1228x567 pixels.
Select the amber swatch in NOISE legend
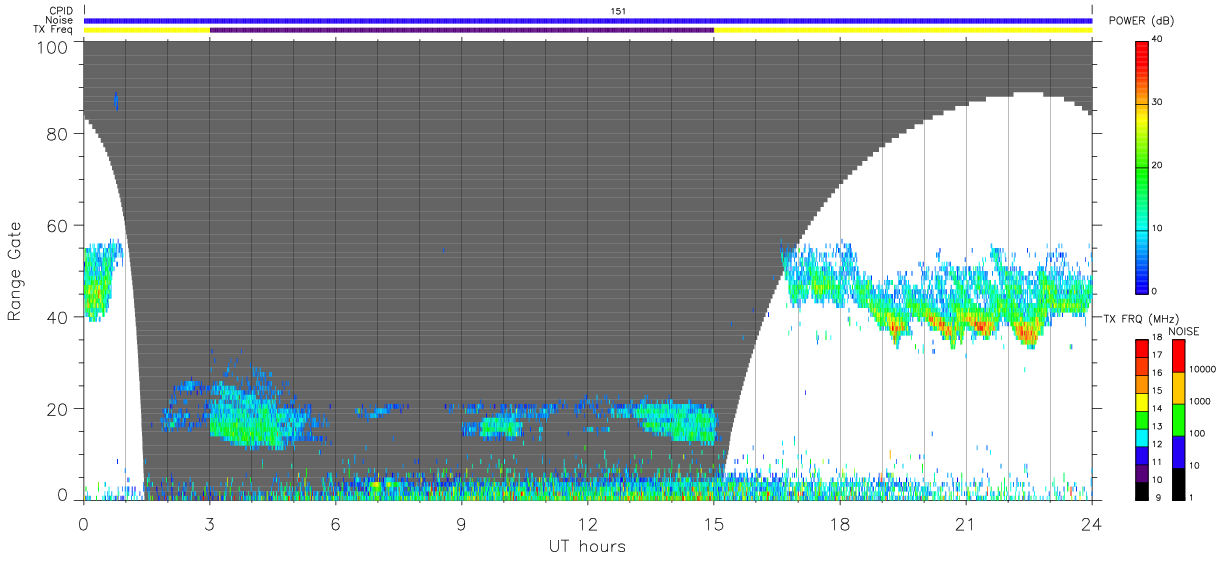coord(1179,388)
